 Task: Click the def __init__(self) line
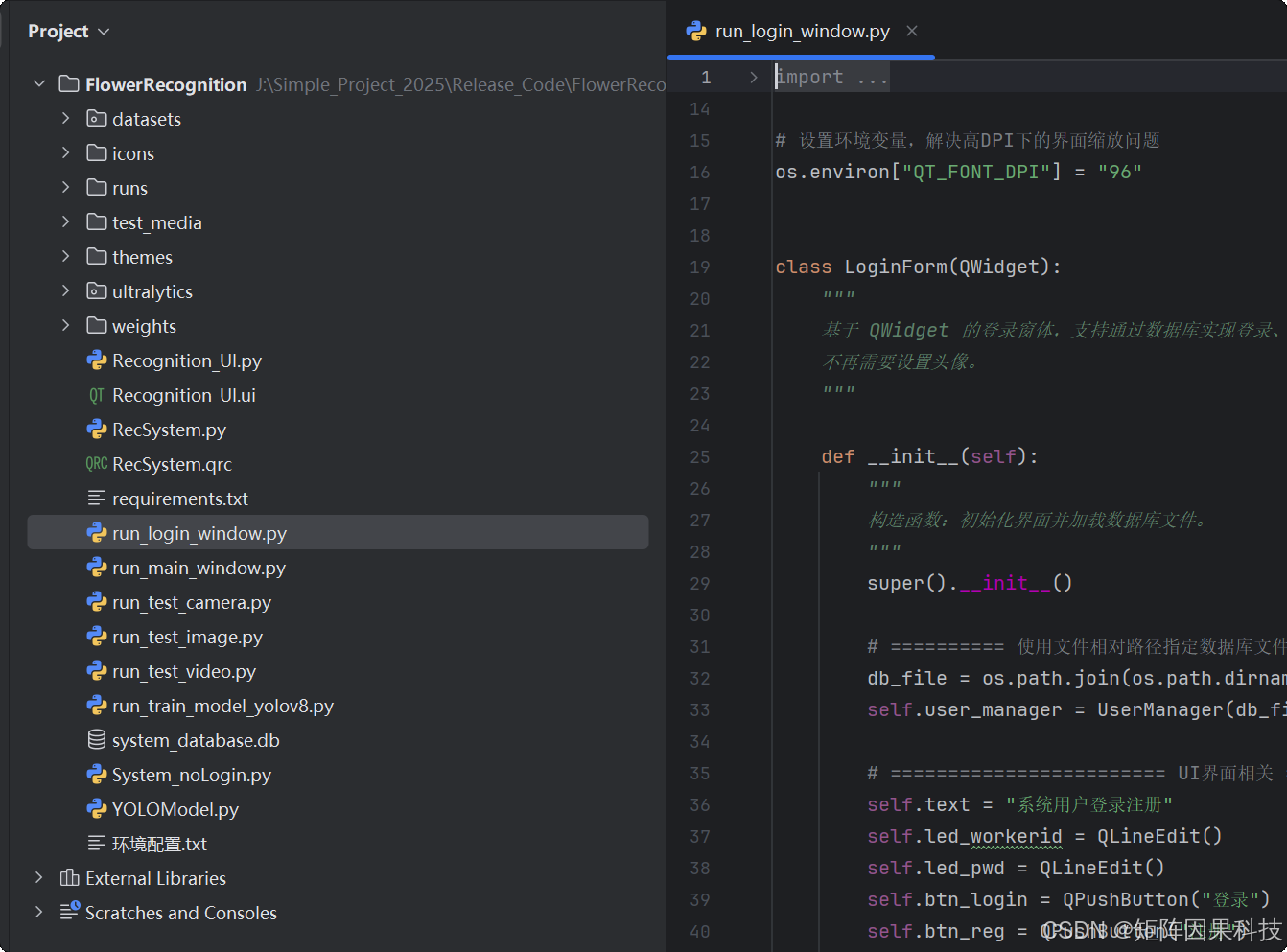click(929, 457)
